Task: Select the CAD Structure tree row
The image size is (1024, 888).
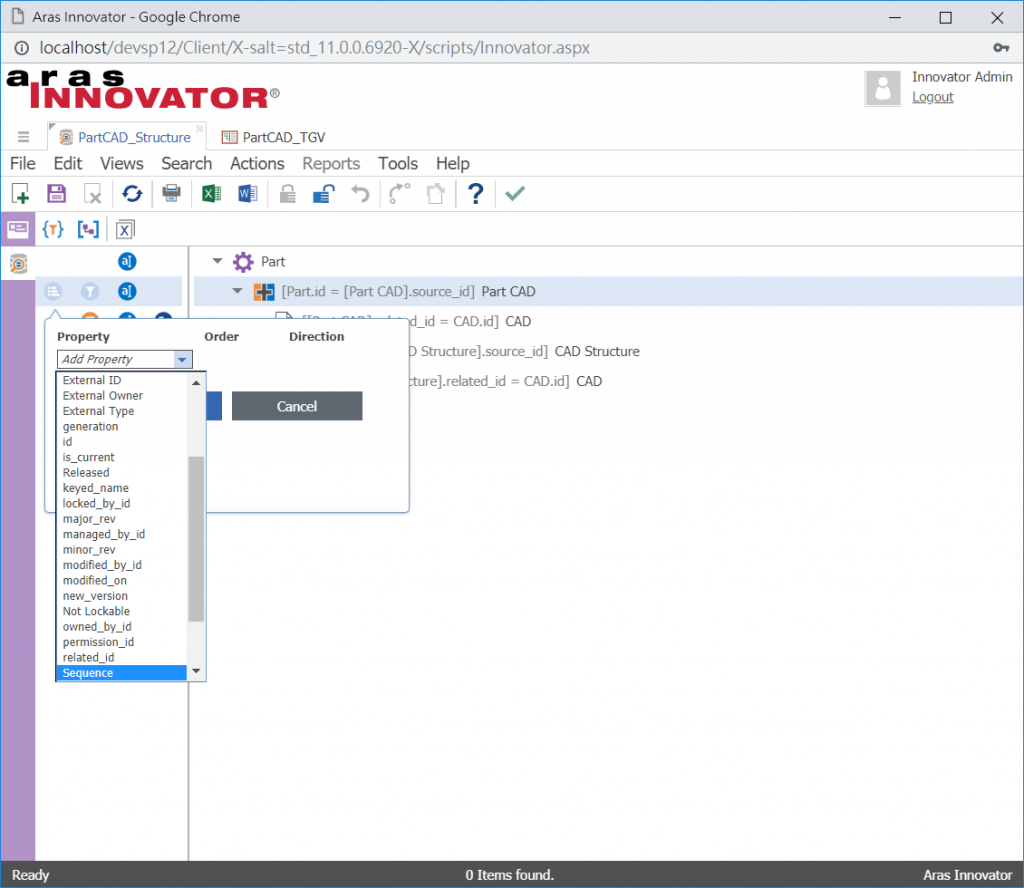Action: pyautogui.click(x=607, y=351)
